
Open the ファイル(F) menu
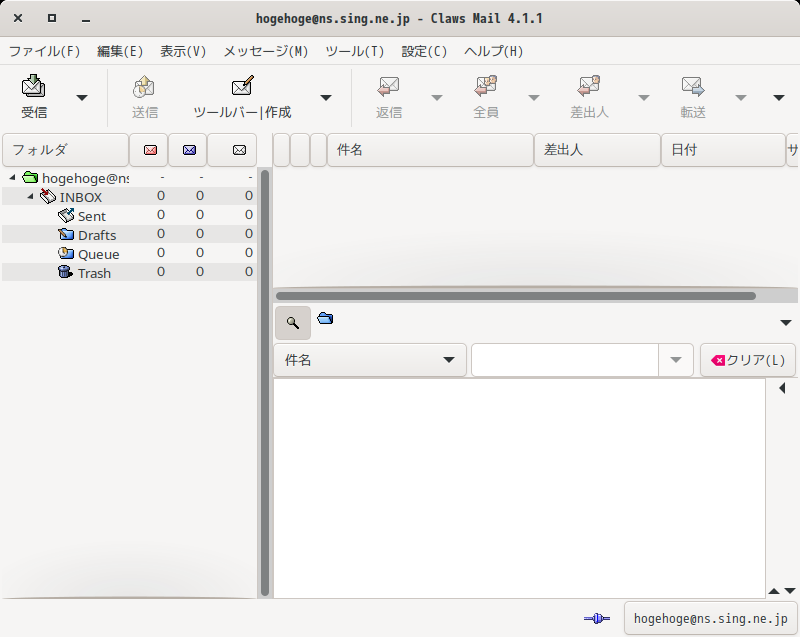(45, 51)
